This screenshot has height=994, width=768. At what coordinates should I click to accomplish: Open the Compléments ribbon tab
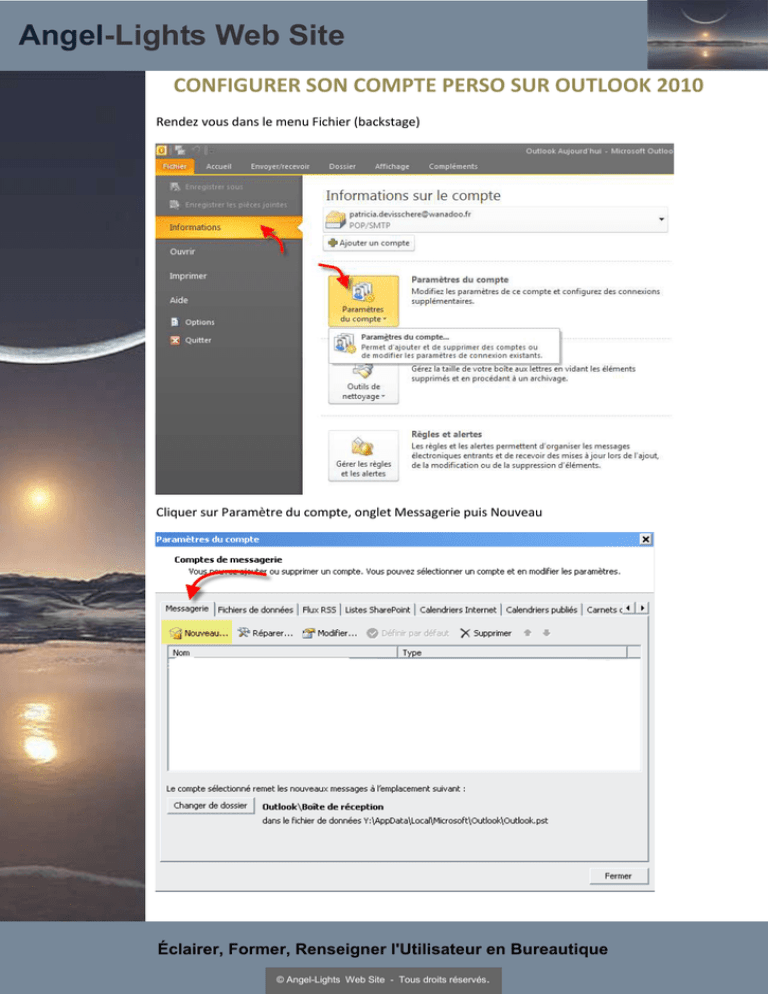(453, 166)
